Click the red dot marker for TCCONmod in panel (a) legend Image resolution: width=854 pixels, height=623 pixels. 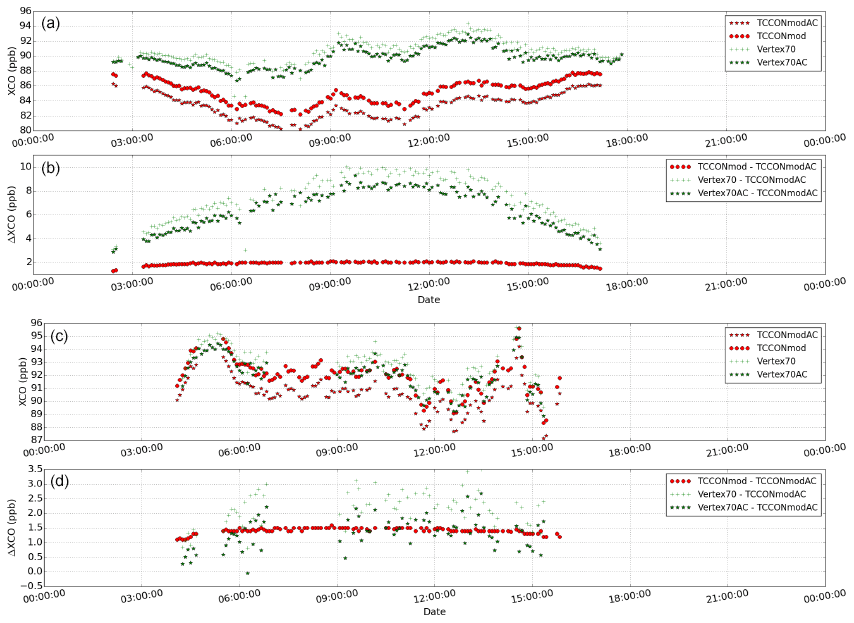740,32
